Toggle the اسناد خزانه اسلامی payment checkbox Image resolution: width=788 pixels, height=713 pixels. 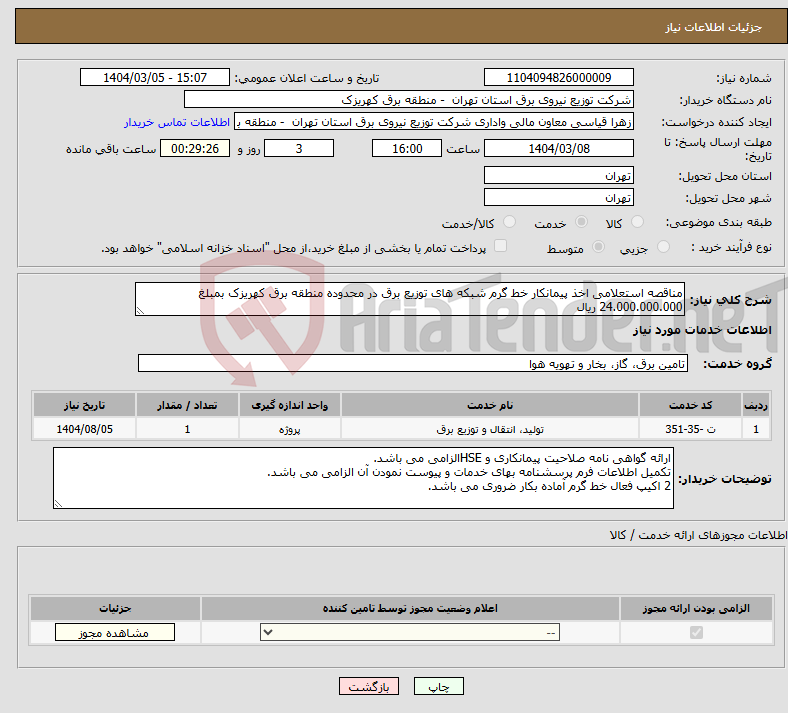501,246
